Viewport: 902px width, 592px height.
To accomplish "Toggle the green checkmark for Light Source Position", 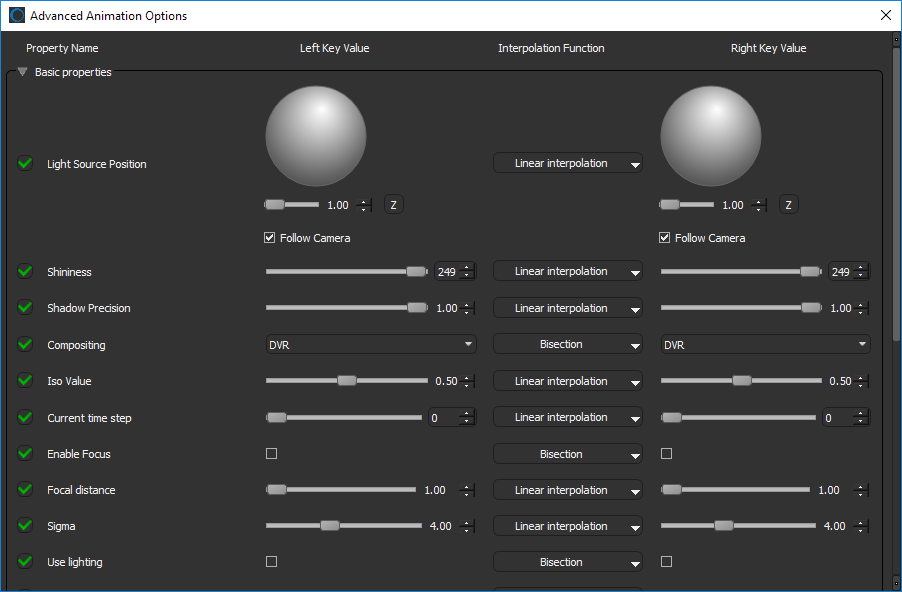I will [25, 164].
